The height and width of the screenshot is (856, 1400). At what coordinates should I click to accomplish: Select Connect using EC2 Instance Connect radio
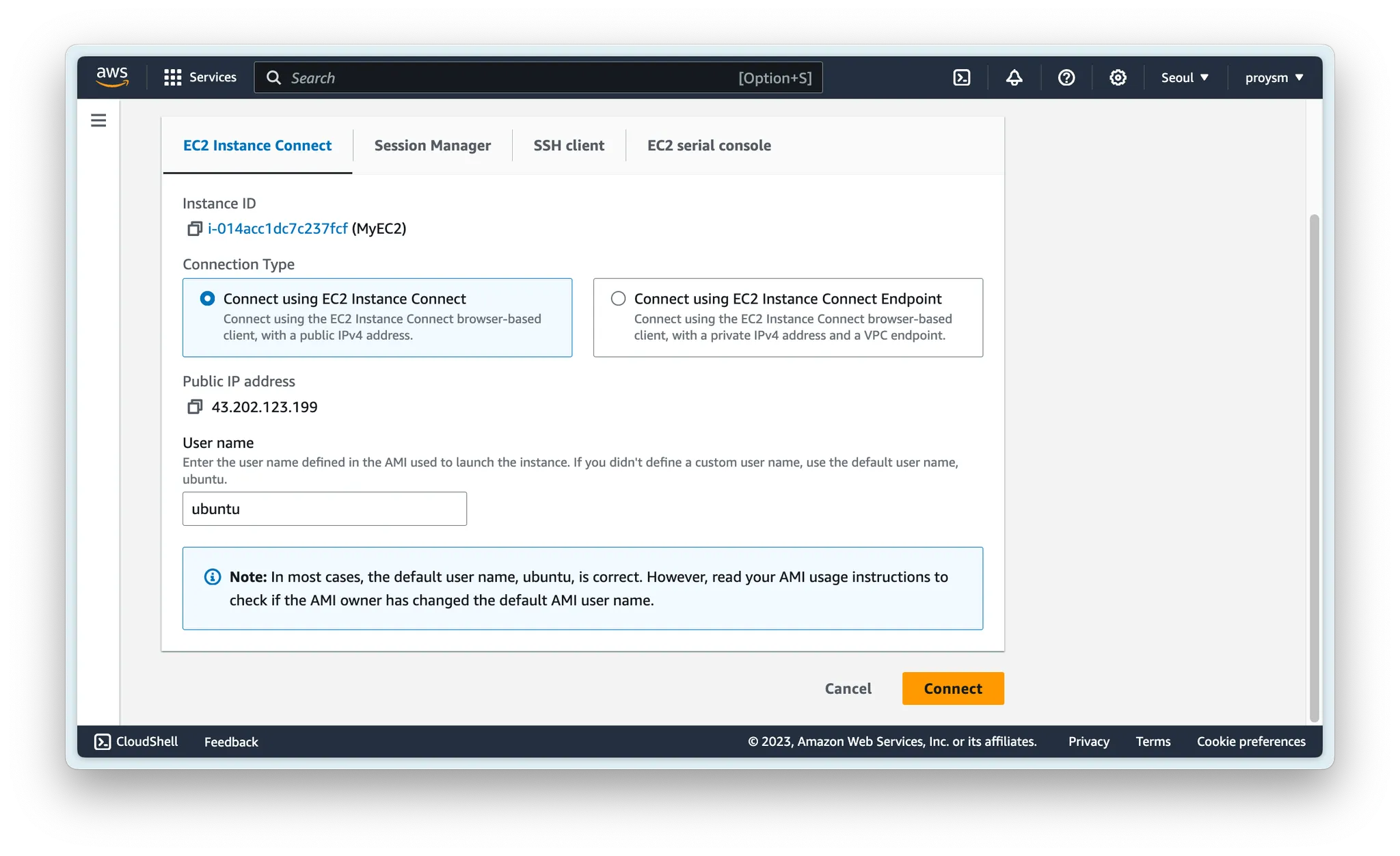(207, 299)
